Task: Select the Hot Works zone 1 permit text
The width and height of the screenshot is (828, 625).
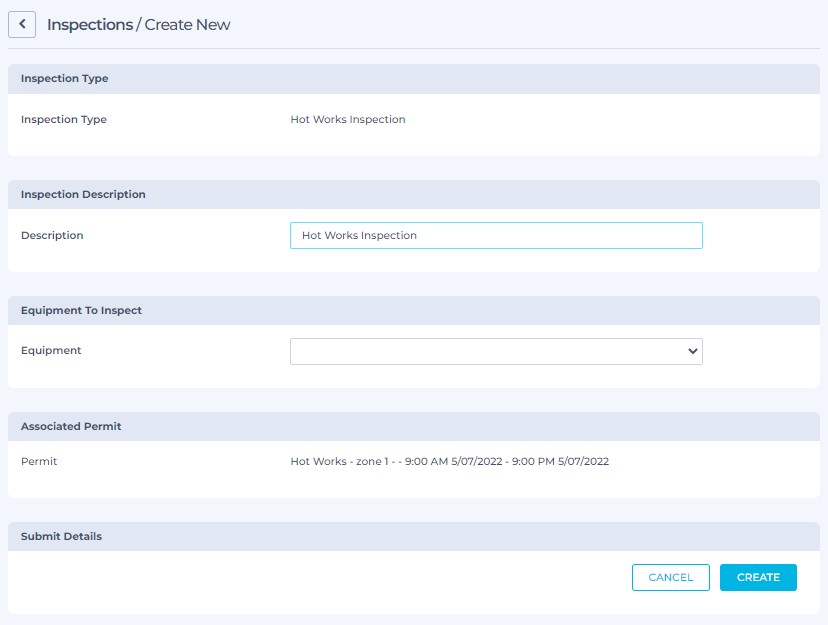Action: pyautogui.click(x=449, y=461)
